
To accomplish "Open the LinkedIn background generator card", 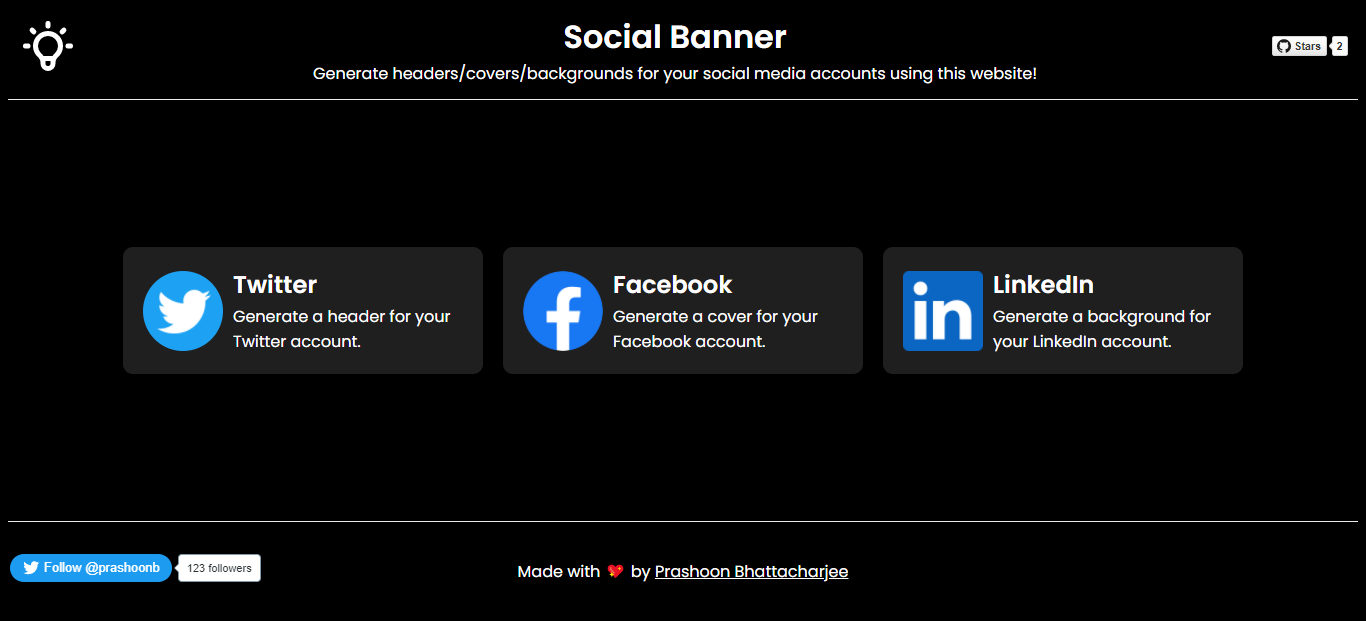I will coord(1062,310).
